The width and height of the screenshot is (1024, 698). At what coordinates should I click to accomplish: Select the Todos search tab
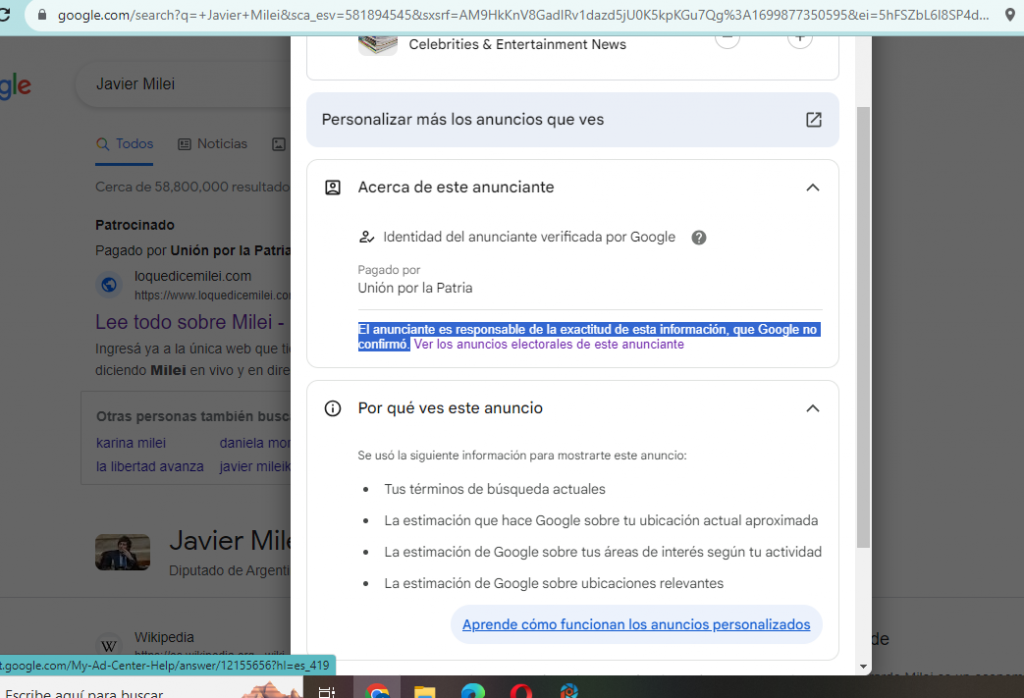pos(125,144)
